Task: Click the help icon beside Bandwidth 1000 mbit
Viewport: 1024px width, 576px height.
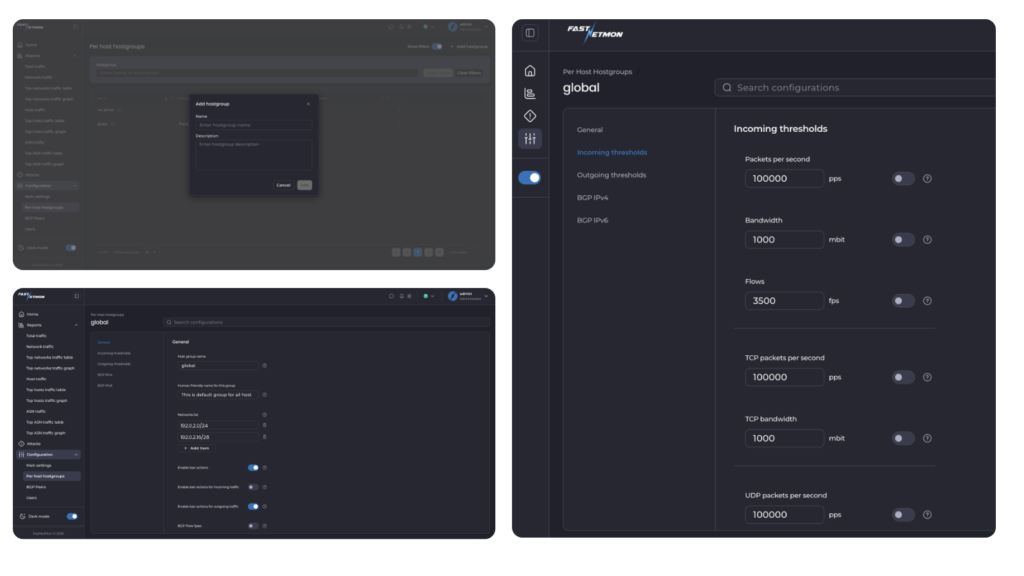Action: pos(927,240)
